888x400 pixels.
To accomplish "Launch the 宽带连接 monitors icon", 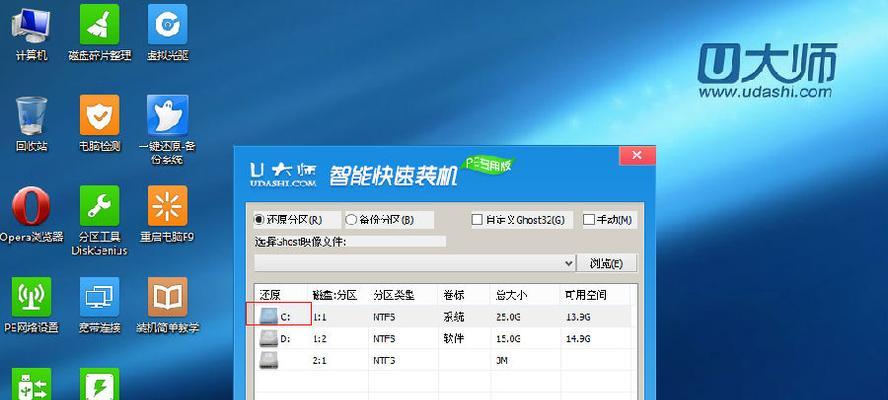I will pos(99,297).
